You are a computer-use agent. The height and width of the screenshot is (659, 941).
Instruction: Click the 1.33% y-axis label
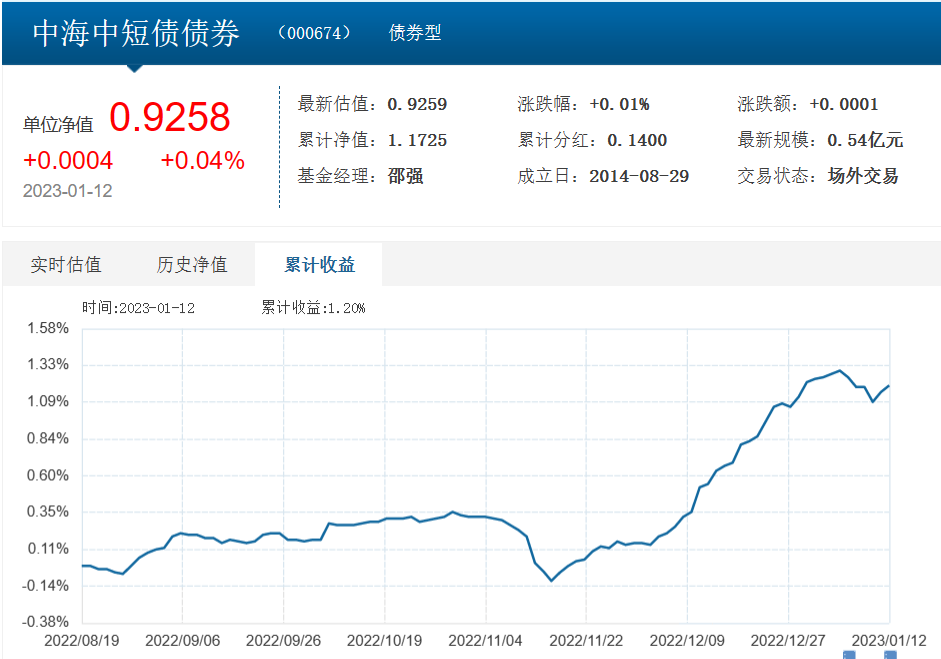point(48,364)
